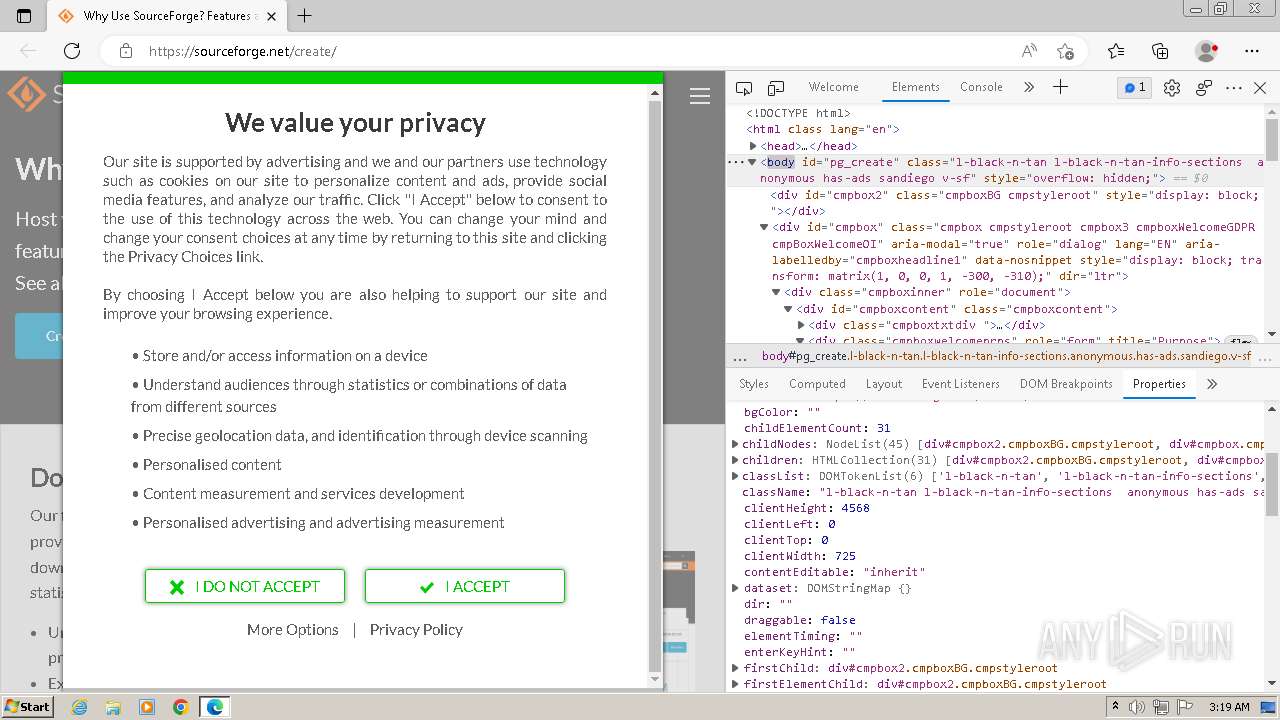Select the Elements tab
Screen dimensions: 1280x720
[x=916, y=87]
